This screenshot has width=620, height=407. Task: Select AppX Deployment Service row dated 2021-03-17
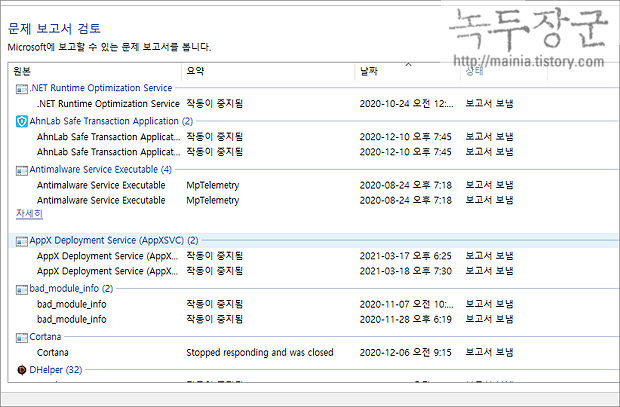pyautogui.click(x=313, y=256)
